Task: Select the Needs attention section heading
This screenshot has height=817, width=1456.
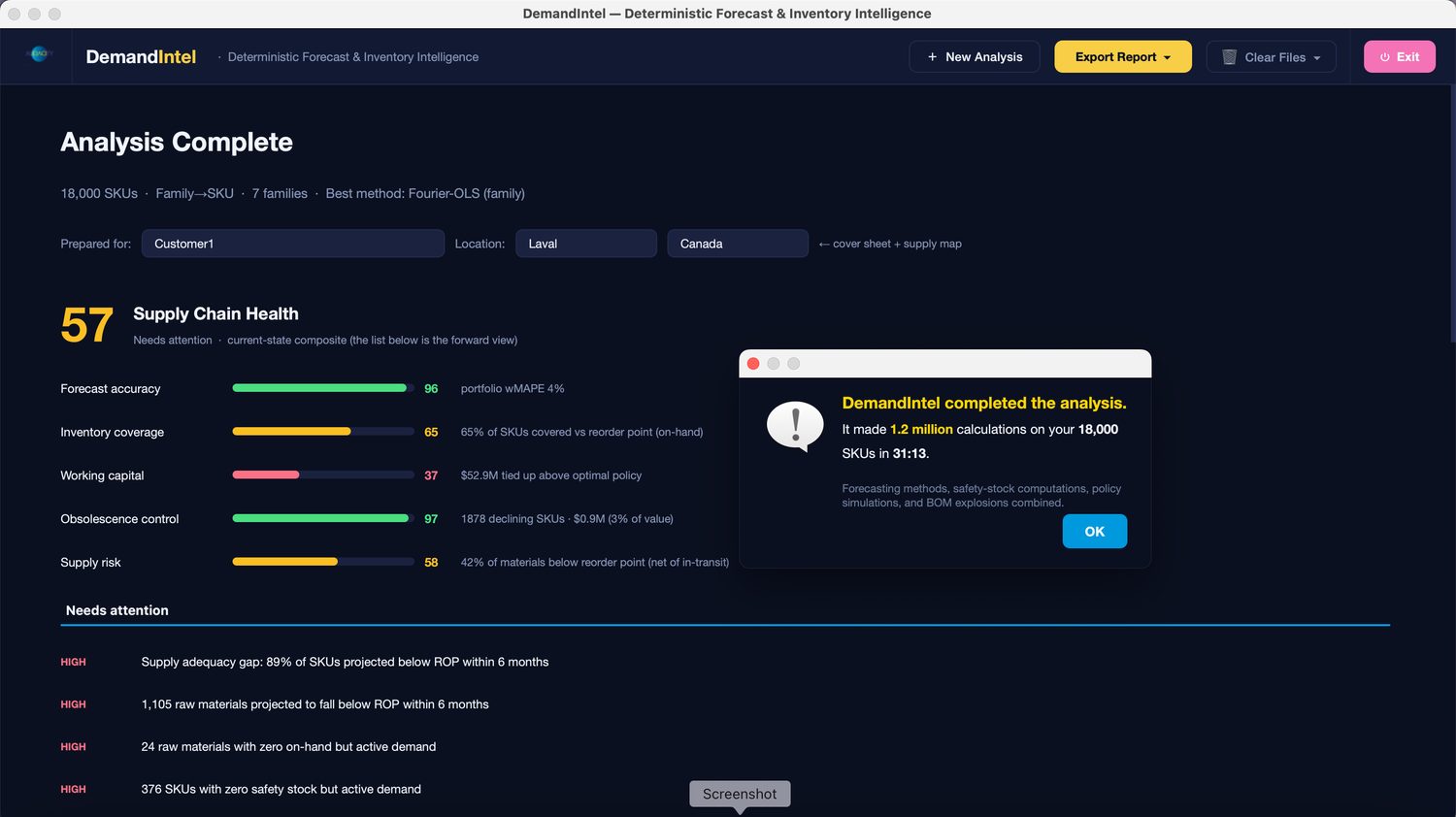Action: point(117,610)
